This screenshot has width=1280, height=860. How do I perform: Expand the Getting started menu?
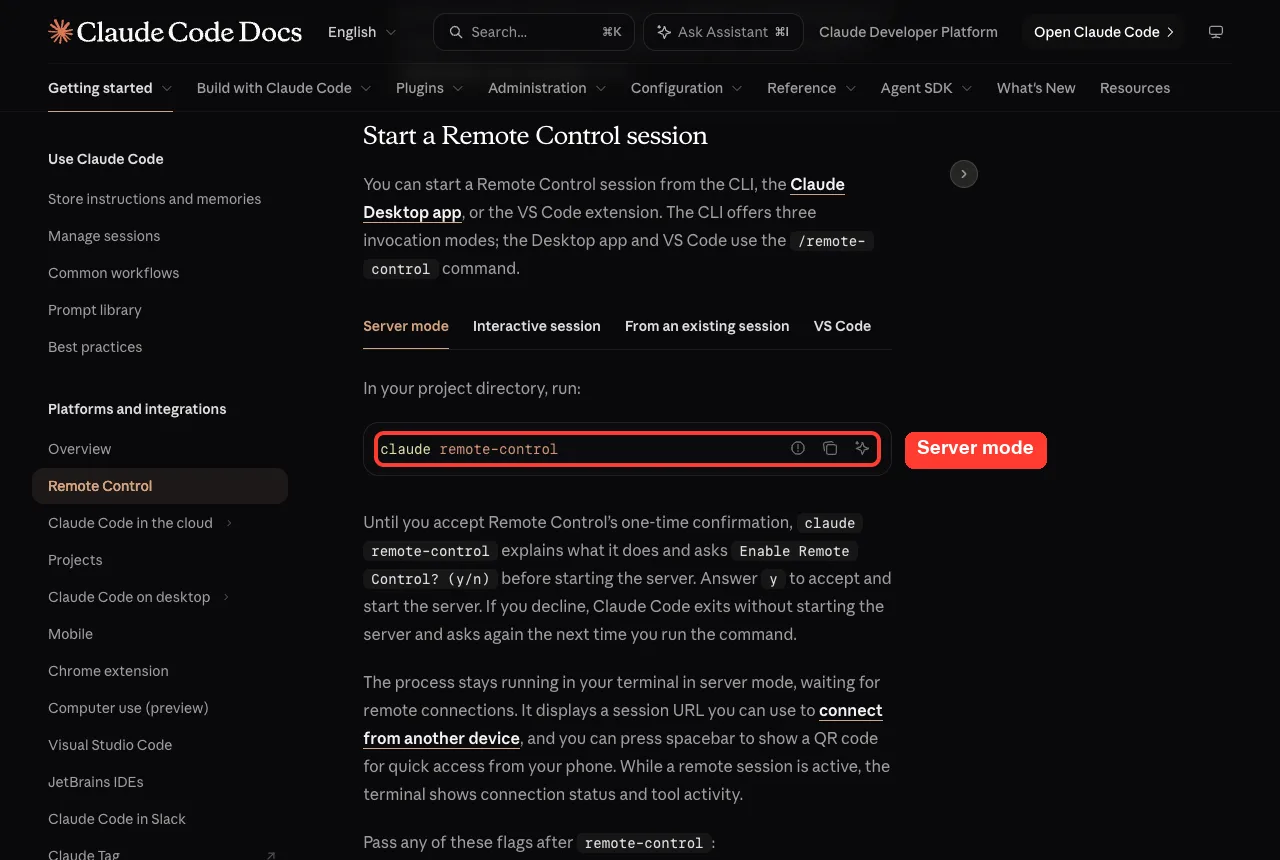pyautogui.click(x=110, y=88)
